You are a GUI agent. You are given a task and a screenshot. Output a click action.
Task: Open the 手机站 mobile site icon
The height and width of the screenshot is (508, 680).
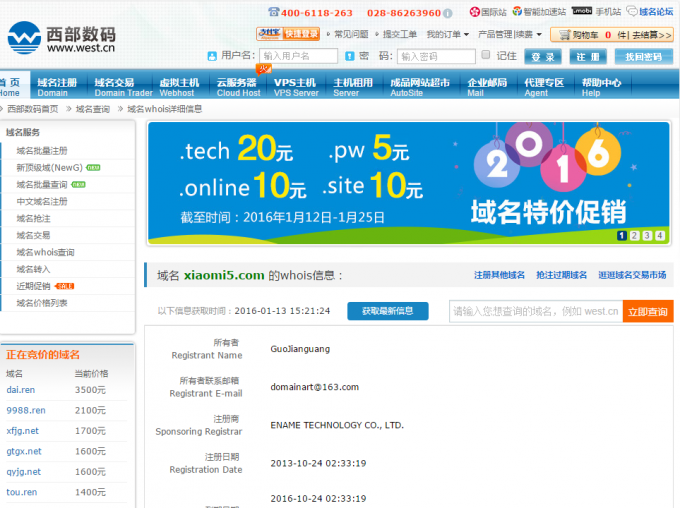(582, 12)
